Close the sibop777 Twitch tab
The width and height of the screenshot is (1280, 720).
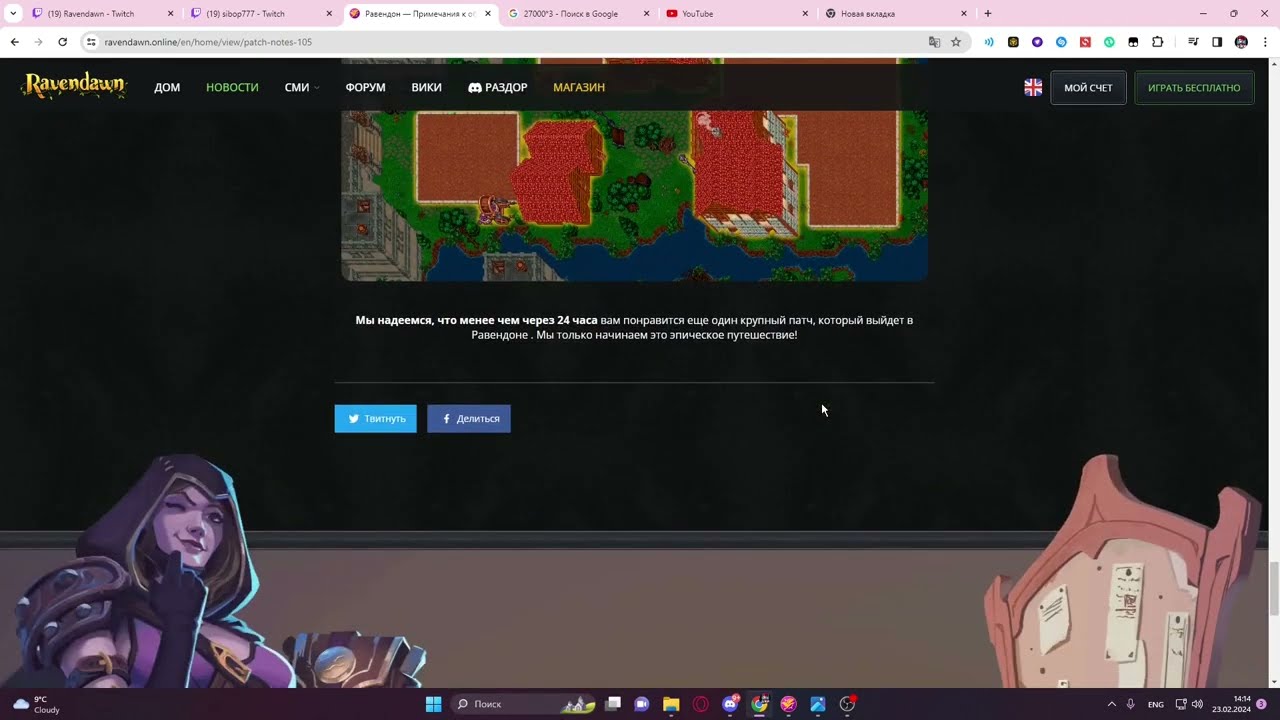329,14
